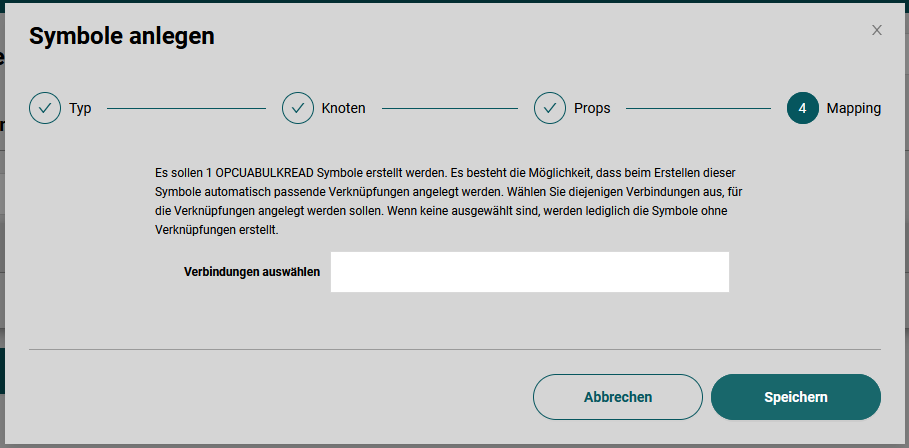
Task: Click the divider line above the Abbrechen button
Action: 455,349
